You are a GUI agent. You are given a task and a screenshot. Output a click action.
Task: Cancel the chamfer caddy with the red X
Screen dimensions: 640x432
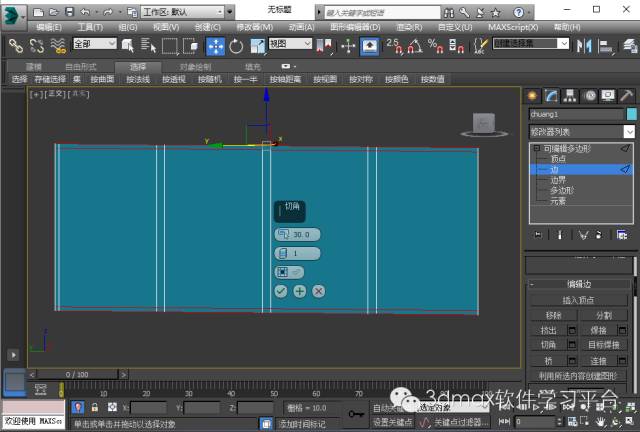click(x=318, y=291)
